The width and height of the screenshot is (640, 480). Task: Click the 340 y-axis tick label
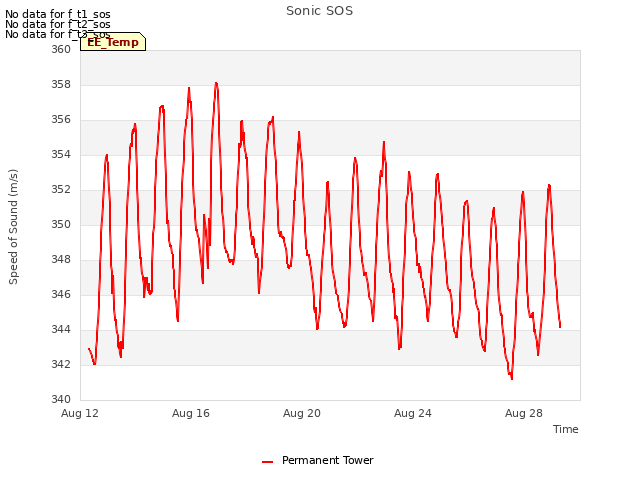(x=61, y=400)
